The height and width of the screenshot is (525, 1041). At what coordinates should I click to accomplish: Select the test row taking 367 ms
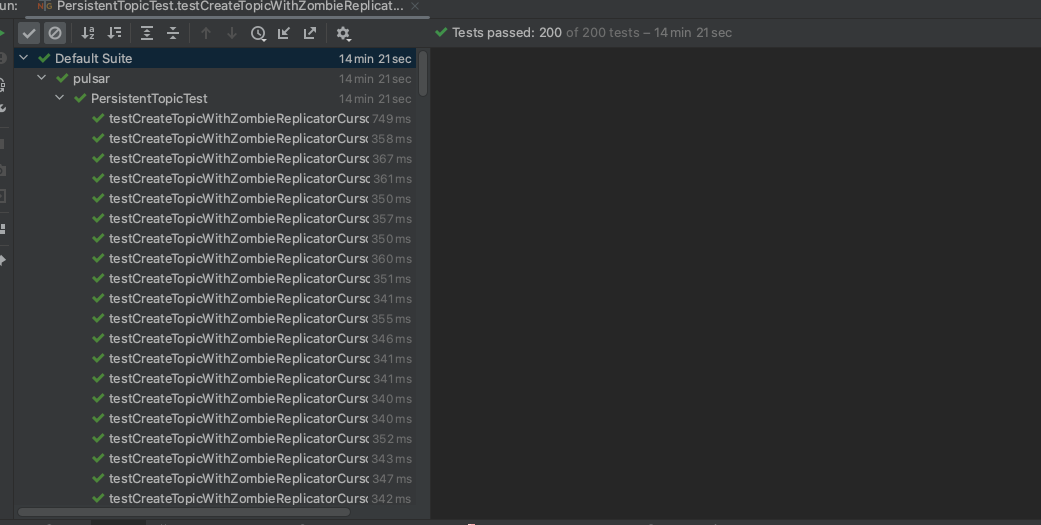coord(215,158)
